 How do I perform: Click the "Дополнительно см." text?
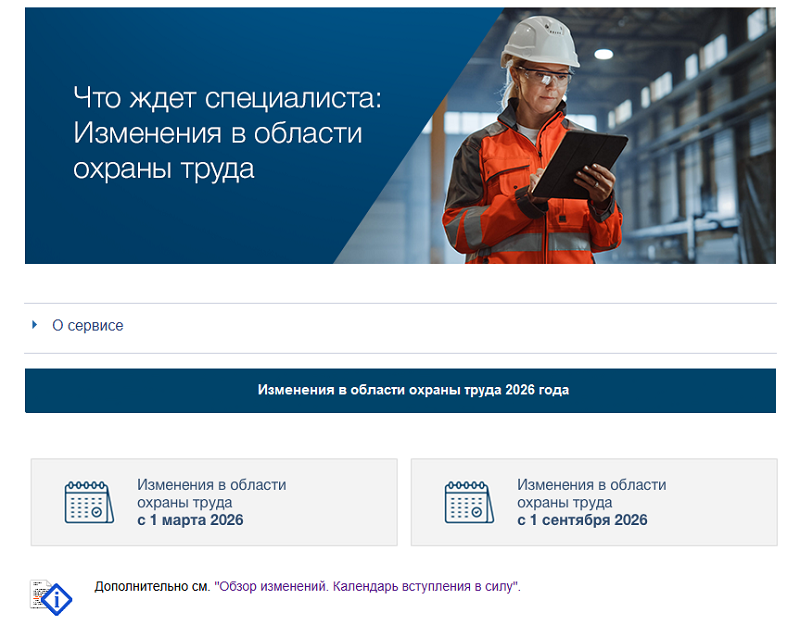[x=152, y=586]
